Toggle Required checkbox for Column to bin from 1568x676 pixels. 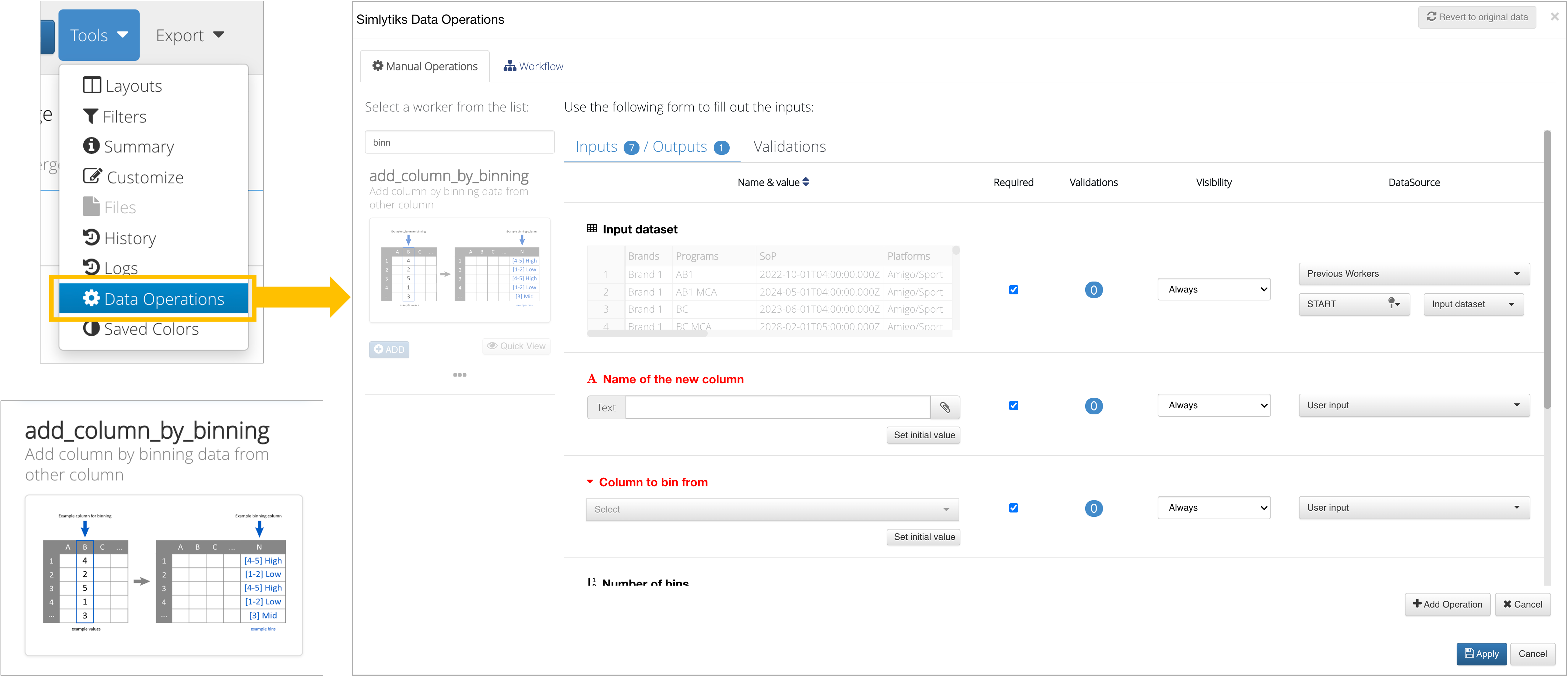point(1013,508)
